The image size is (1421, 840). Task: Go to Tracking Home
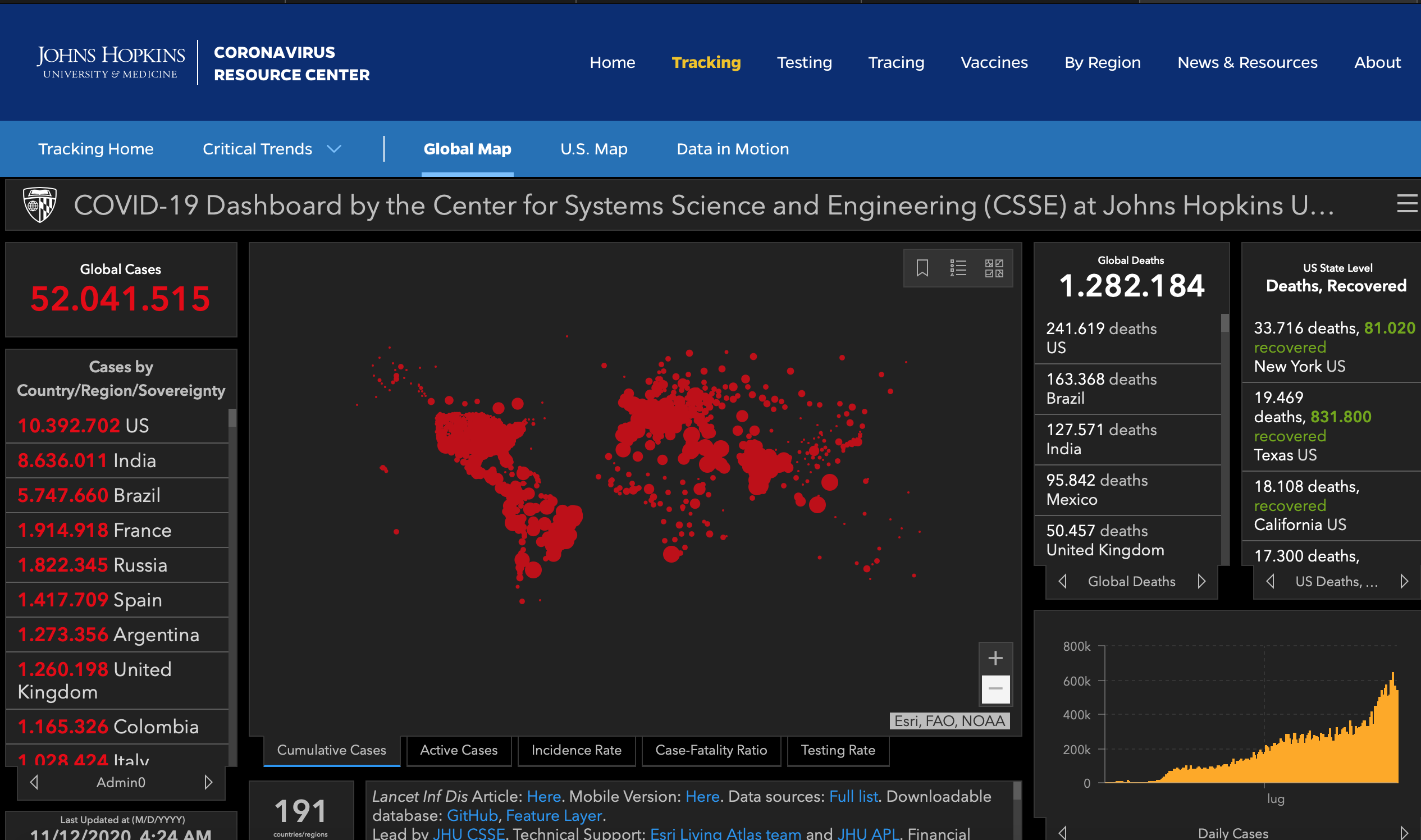pyautogui.click(x=95, y=149)
